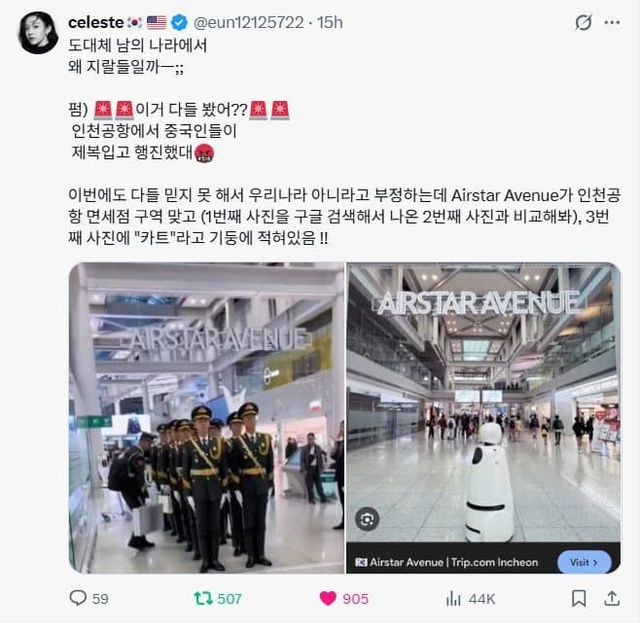Click the share upload icon
The image size is (640, 623).
[x=611, y=599]
